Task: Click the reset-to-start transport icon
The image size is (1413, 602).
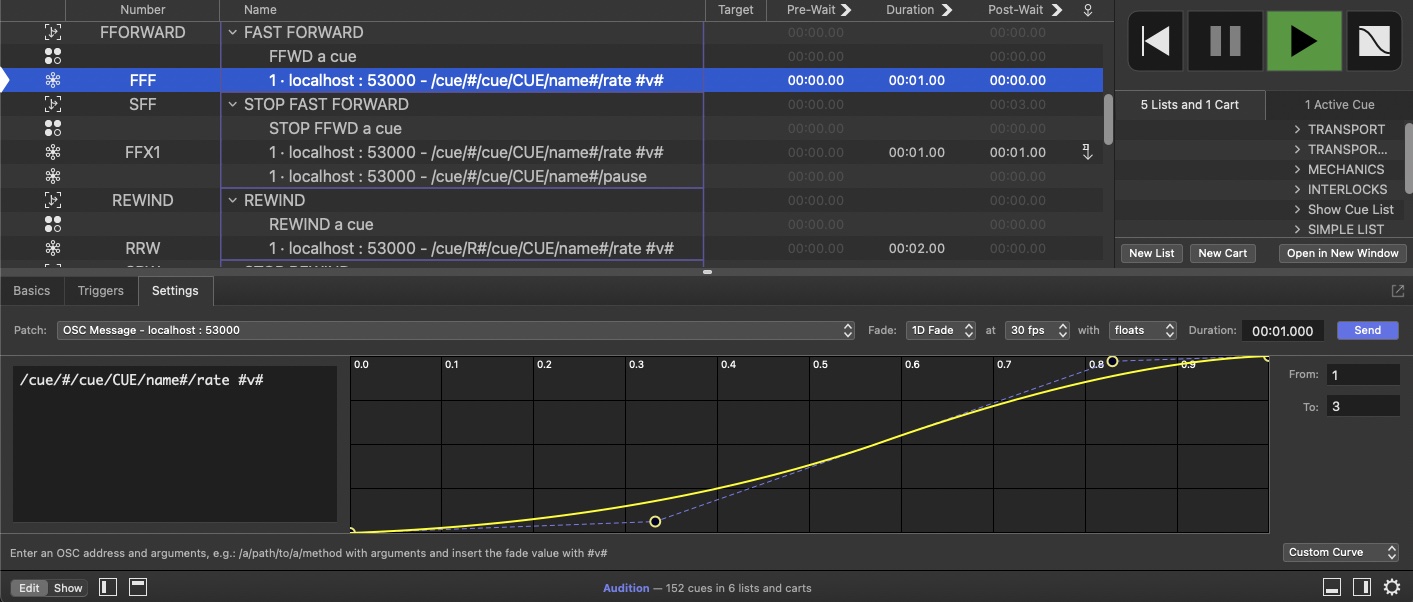Action: [x=1155, y=41]
